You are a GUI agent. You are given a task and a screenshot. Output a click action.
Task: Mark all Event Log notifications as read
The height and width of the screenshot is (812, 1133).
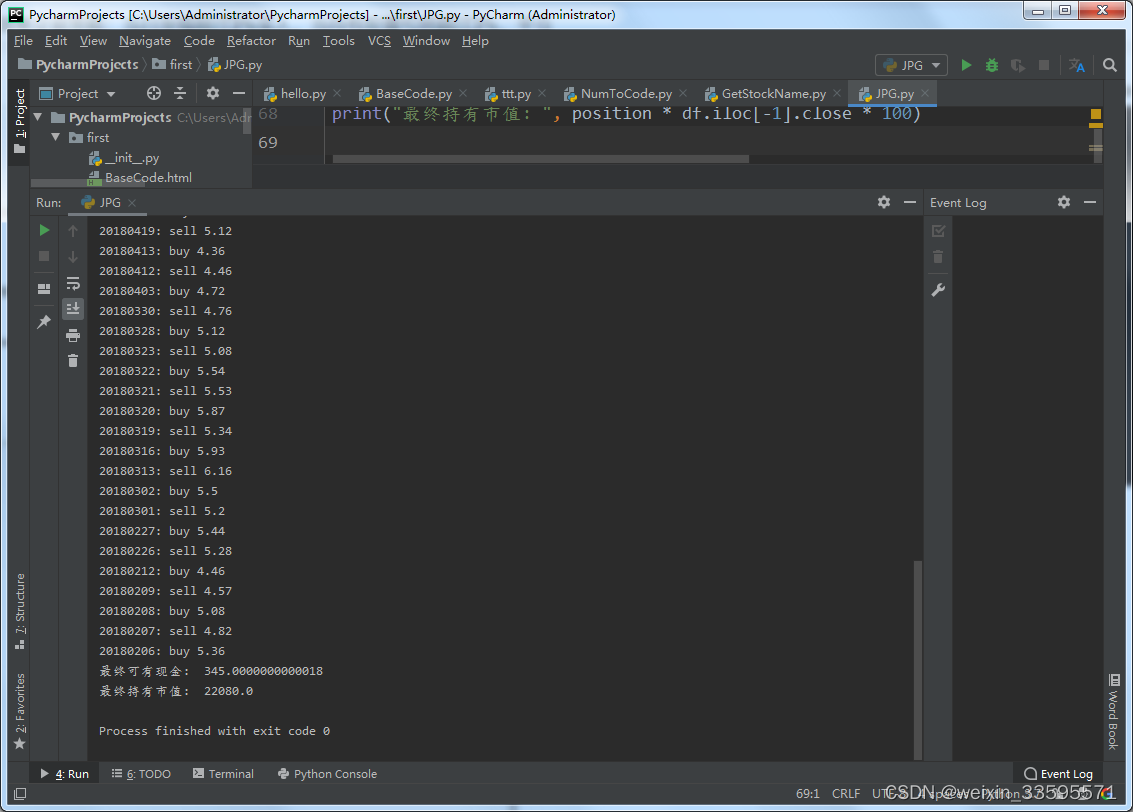coord(938,231)
